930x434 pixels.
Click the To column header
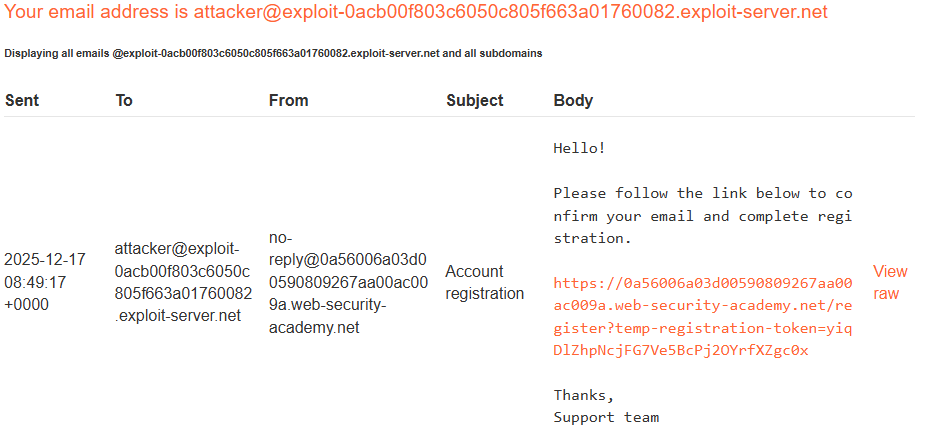point(124,100)
